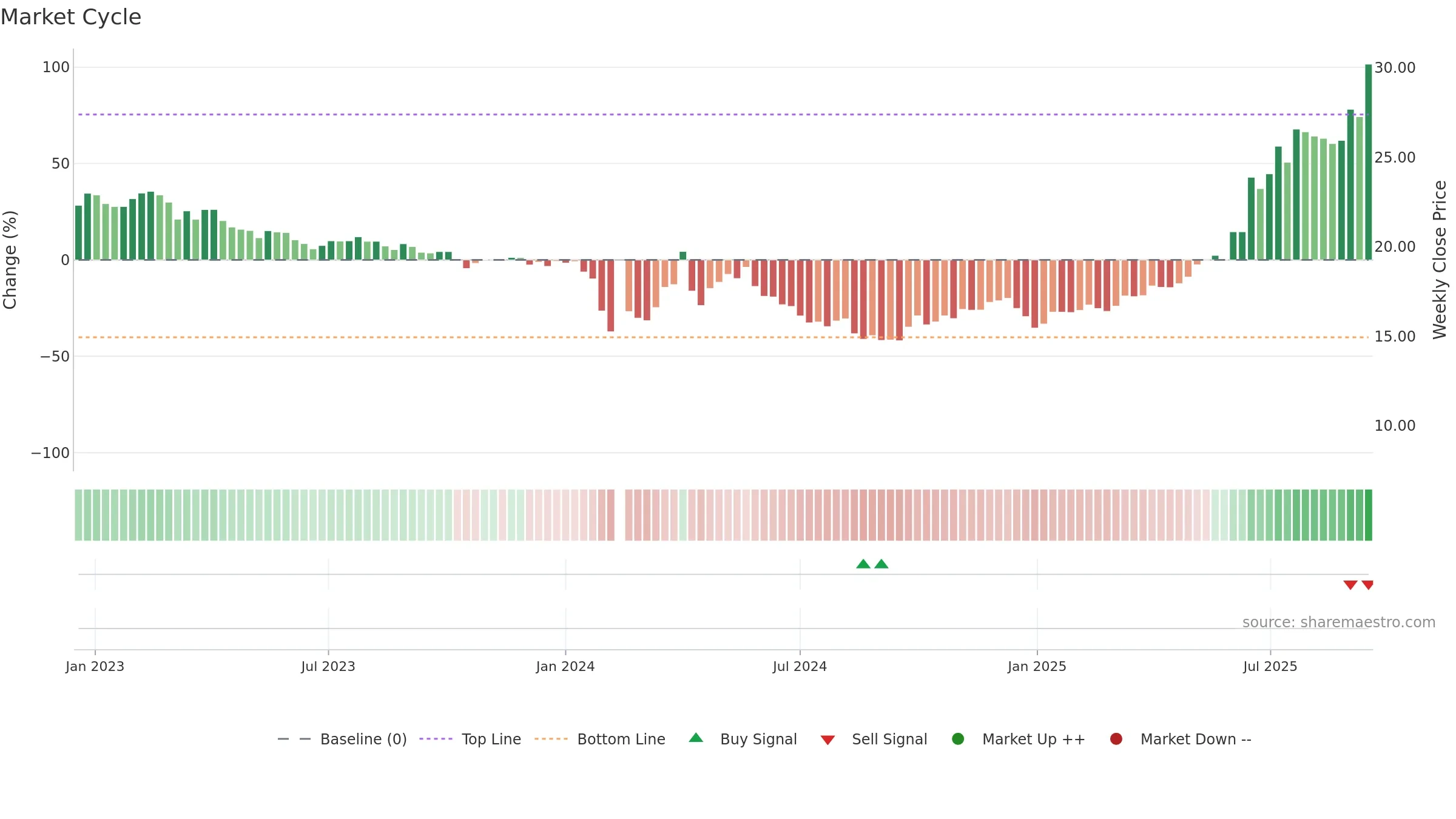Image resolution: width=1456 pixels, height=819 pixels.
Task: Click the Market Cycle chart title
Action: [x=71, y=17]
